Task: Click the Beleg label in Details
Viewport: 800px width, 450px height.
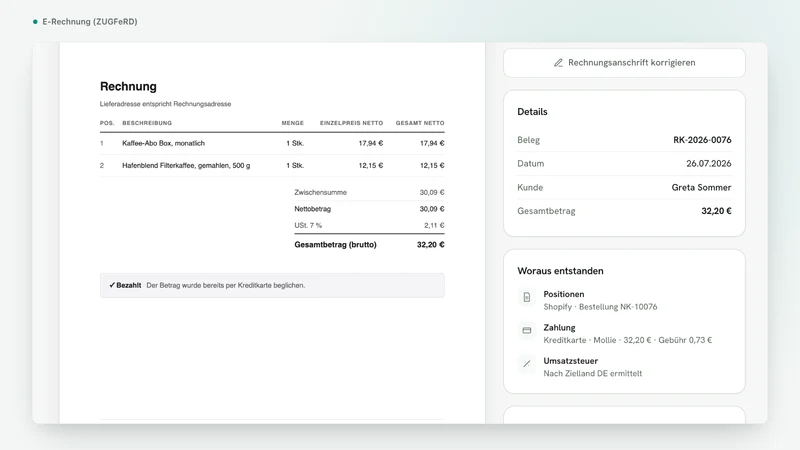Action: pos(529,140)
